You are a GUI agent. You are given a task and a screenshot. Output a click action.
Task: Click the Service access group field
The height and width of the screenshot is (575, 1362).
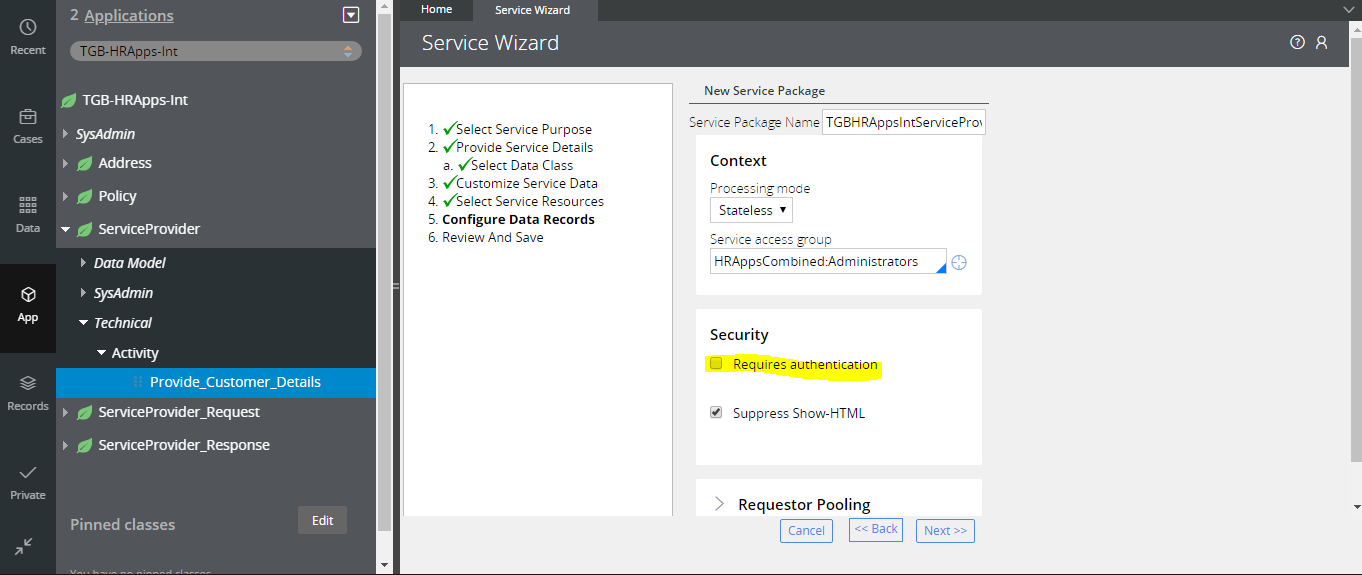click(x=828, y=261)
